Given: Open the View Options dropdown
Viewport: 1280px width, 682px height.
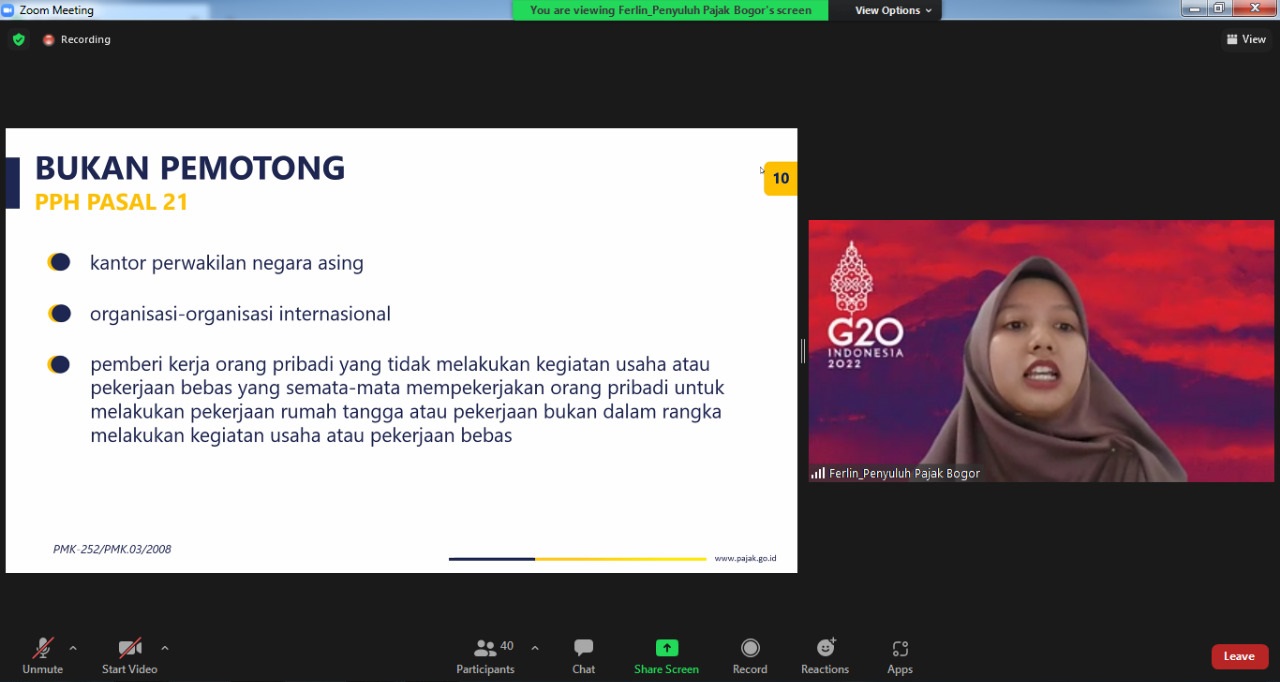Looking at the screenshot, I should 892,10.
